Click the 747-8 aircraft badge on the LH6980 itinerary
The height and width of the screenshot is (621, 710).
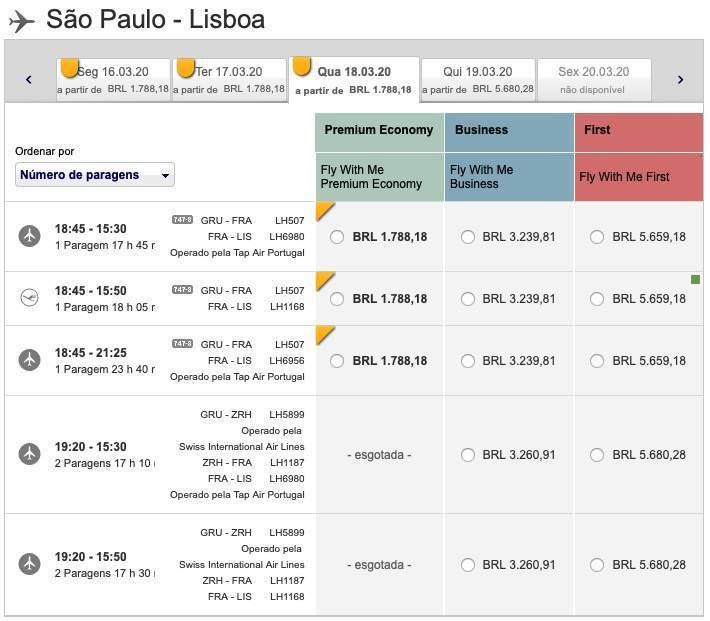pos(182,220)
